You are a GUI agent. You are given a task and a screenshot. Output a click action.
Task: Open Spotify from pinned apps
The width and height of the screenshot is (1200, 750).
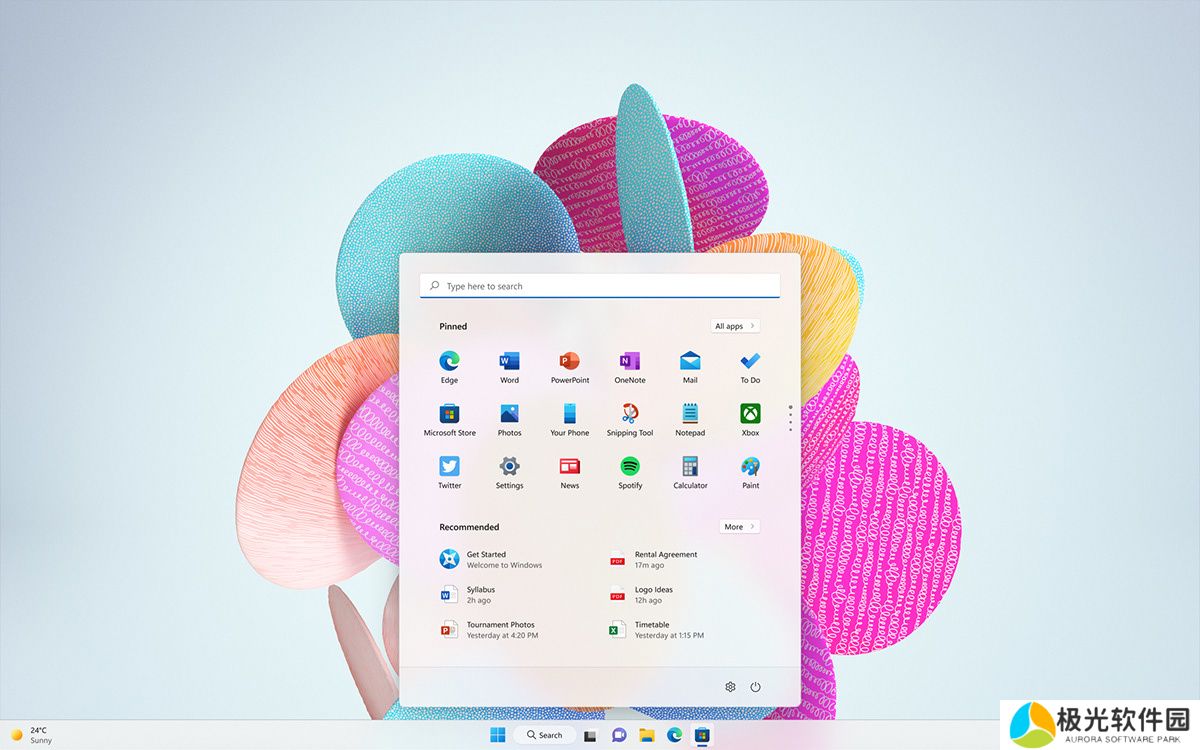tap(629, 467)
